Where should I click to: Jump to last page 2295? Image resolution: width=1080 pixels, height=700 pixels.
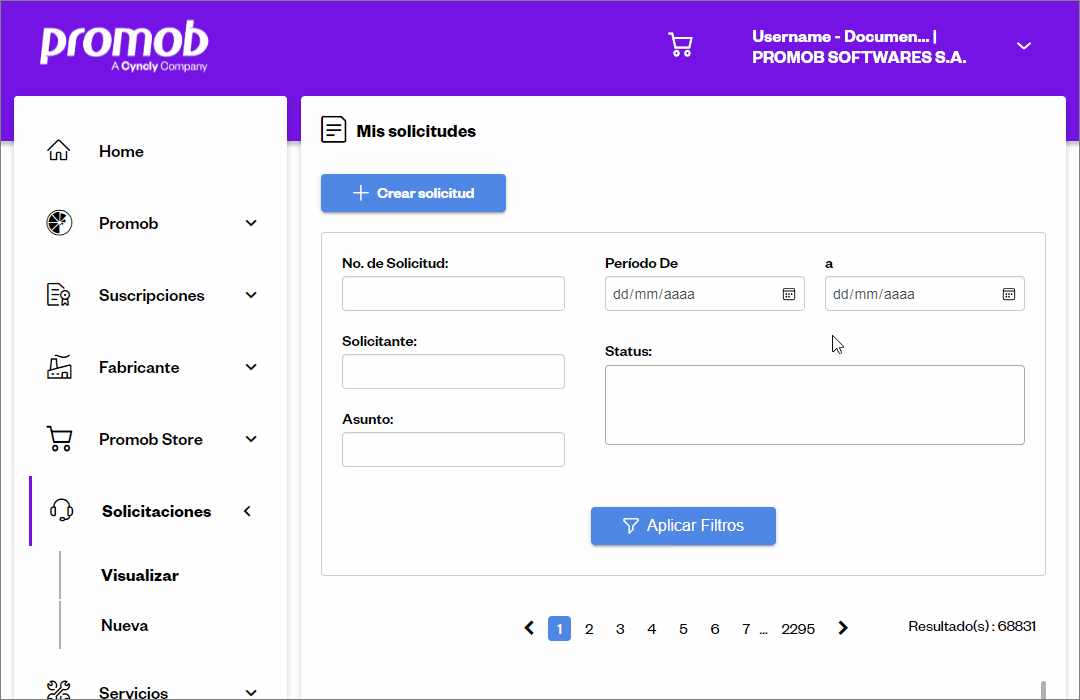(798, 629)
